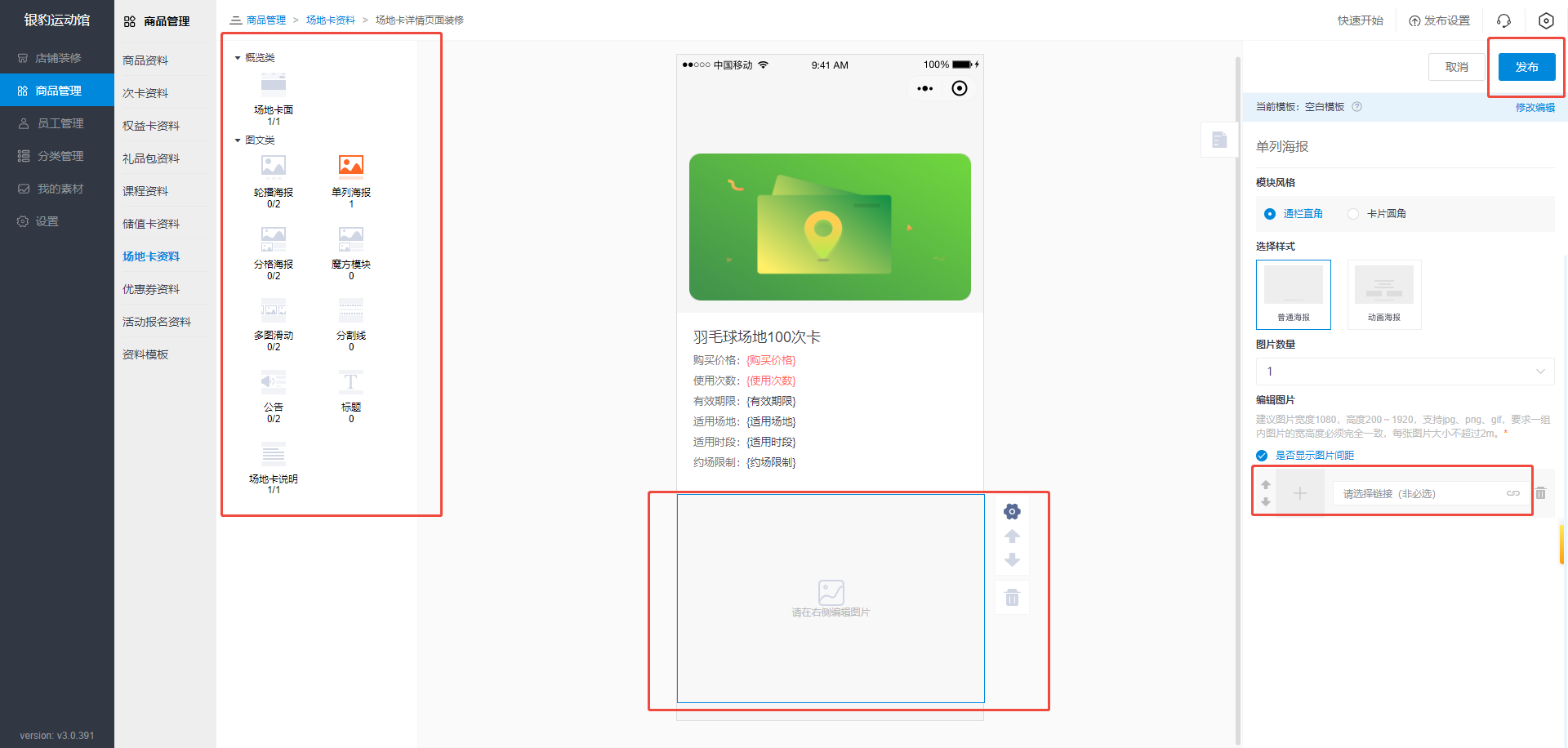Select the 卡片圆角 style radio button
The width and height of the screenshot is (1568, 748).
[1353, 214]
